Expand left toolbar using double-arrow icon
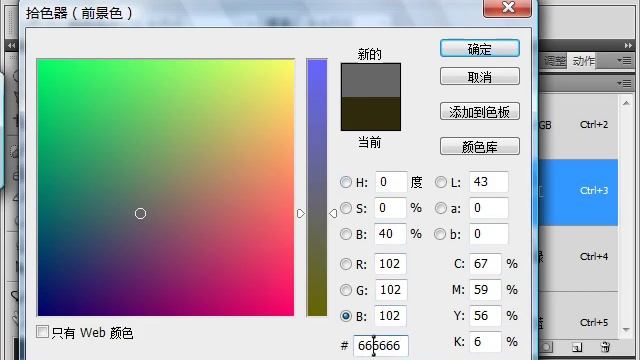The image size is (640, 360). point(11,45)
